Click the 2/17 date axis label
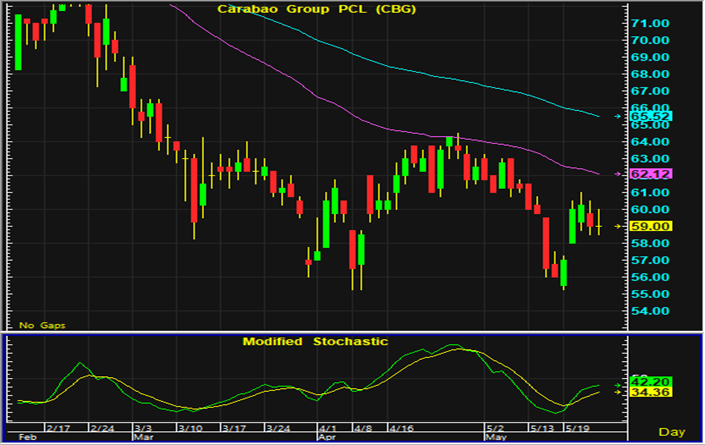The image size is (705, 445). coord(58,428)
